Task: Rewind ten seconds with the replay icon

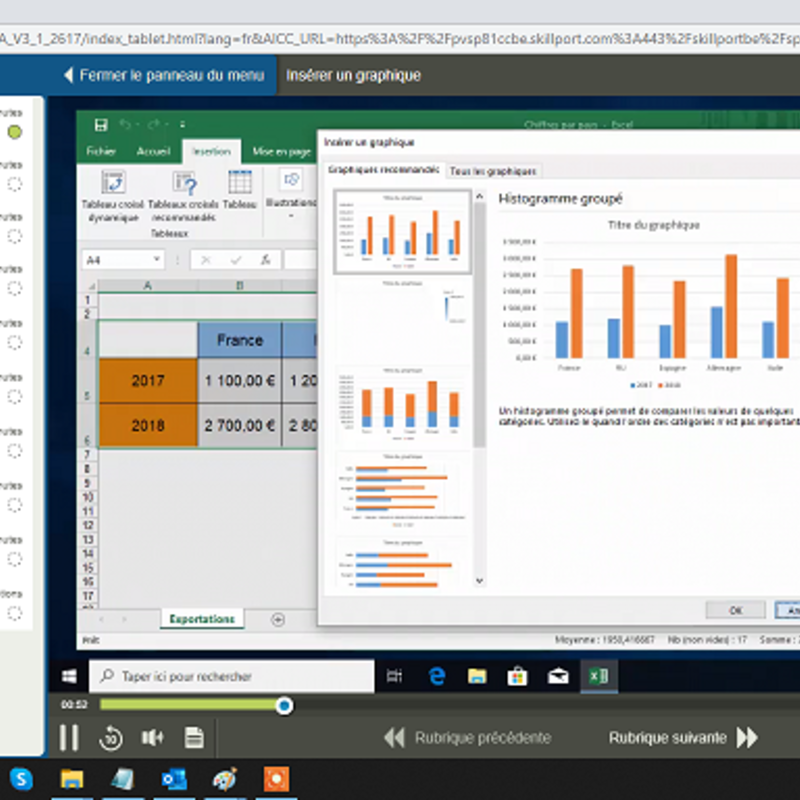Action: 111,738
